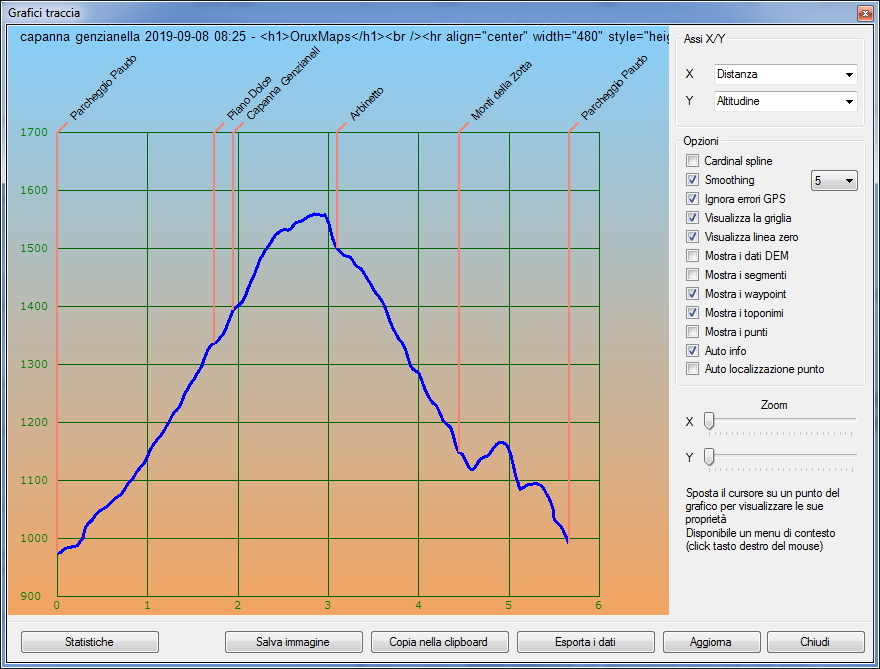Enable Mostra i dati DEM

692,256
